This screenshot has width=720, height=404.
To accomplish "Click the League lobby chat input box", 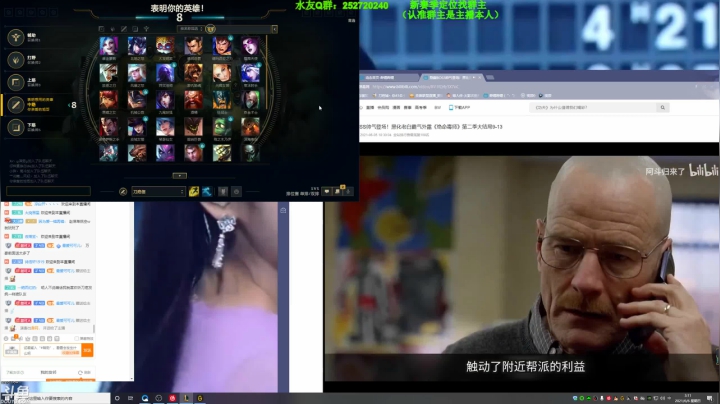I will [48, 191].
